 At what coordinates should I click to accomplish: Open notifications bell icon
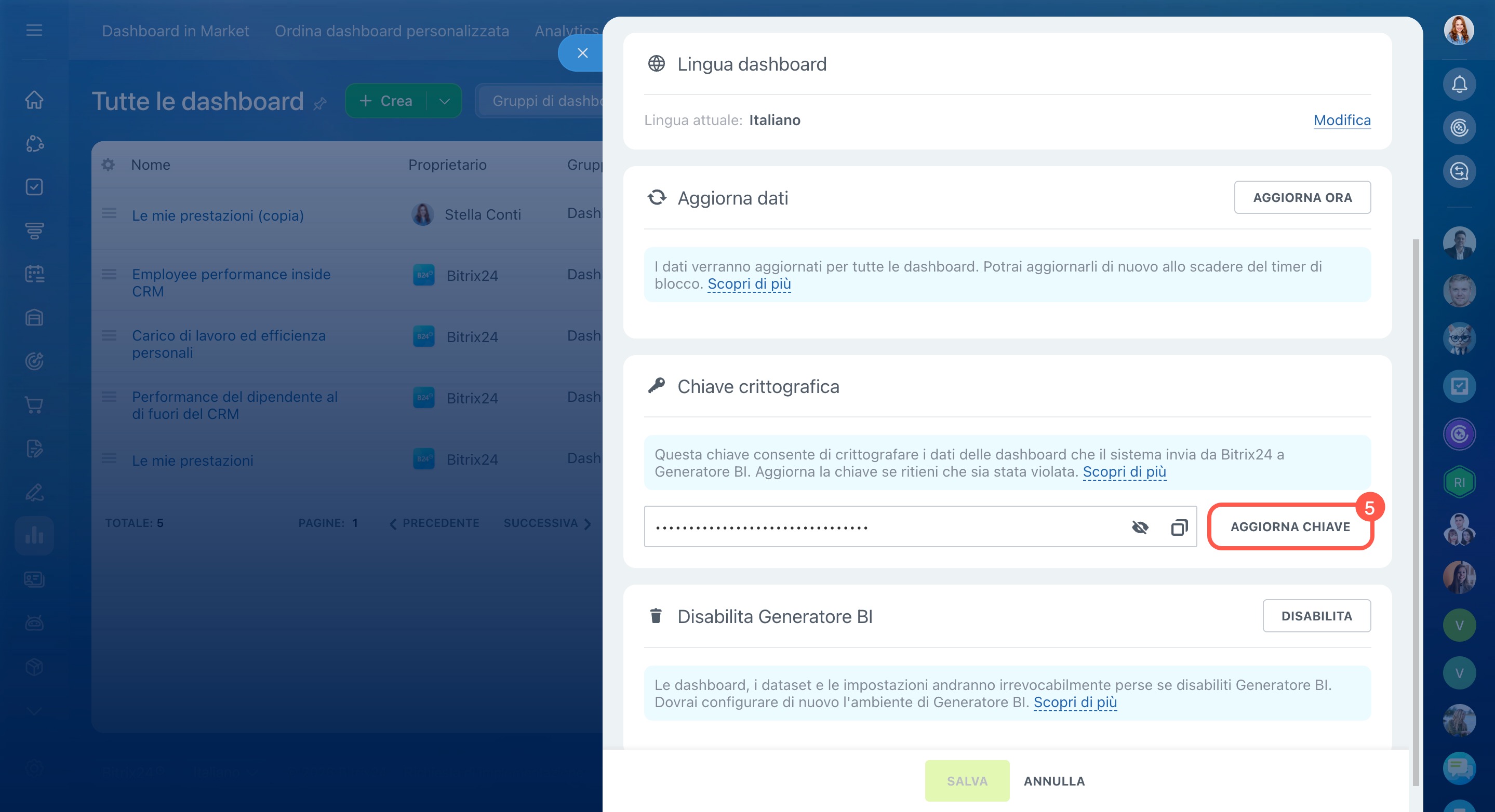[1459, 85]
